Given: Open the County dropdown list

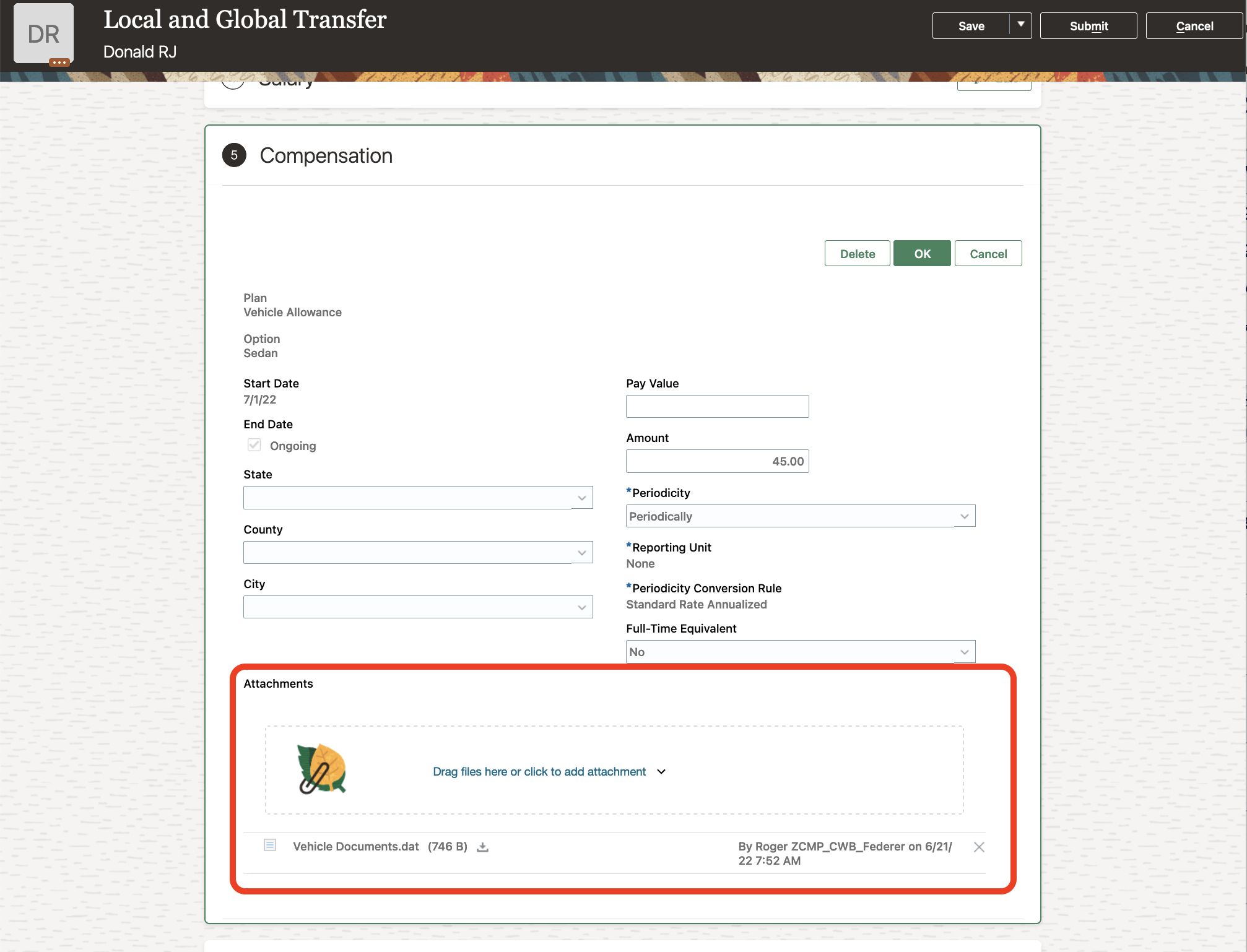Looking at the screenshot, I should [x=581, y=552].
